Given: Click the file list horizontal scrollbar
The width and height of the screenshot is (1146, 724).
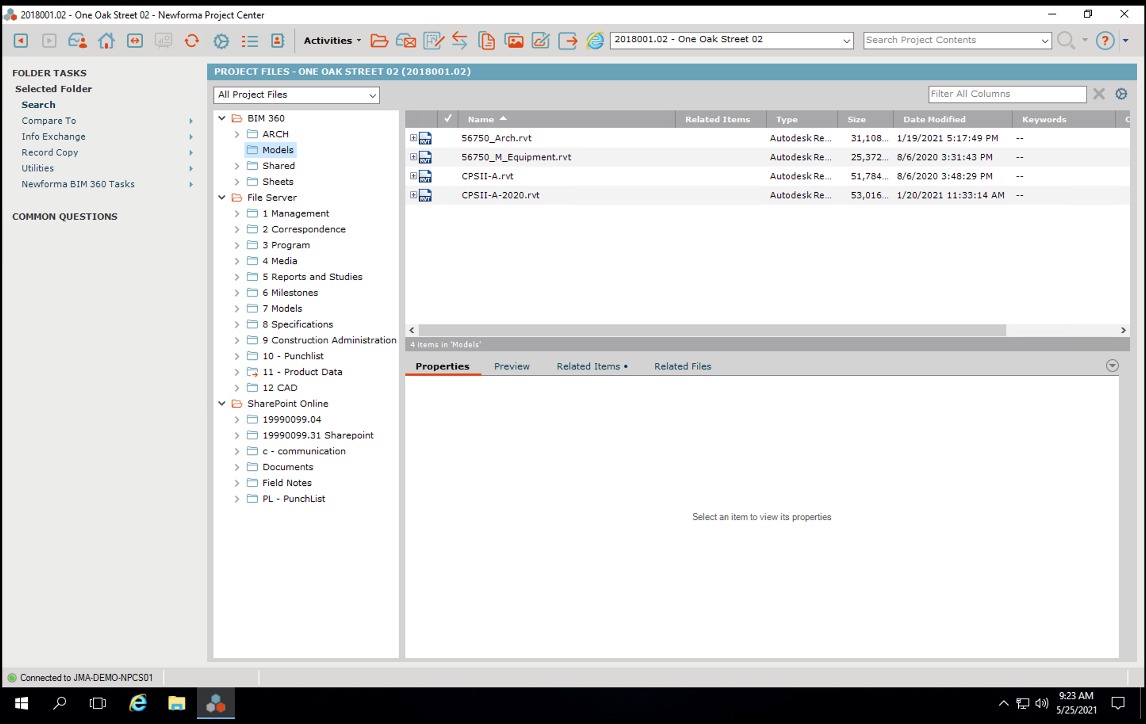Looking at the screenshot, I should click(712, 330).
